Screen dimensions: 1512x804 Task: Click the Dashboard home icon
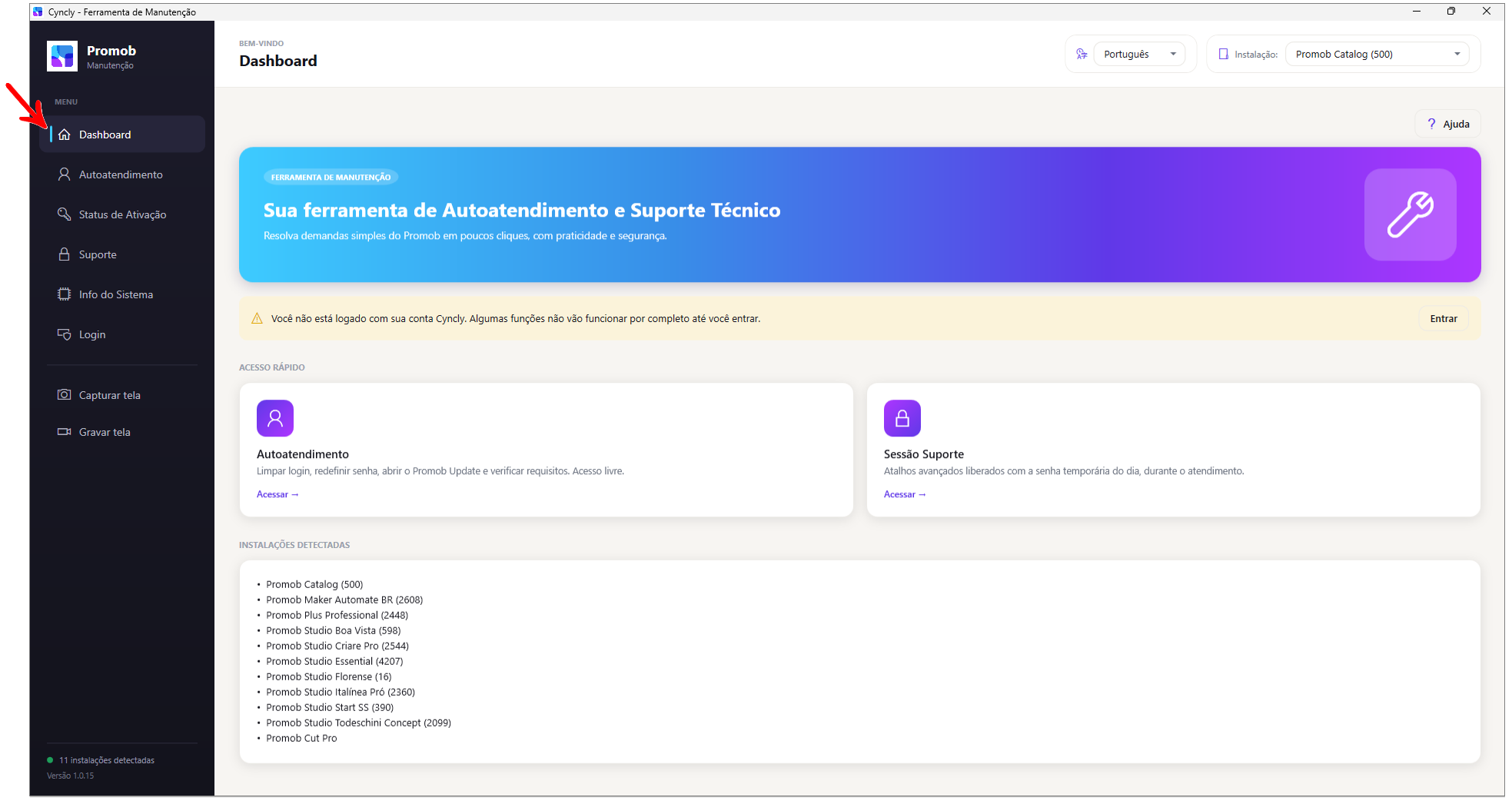point(65,135)
